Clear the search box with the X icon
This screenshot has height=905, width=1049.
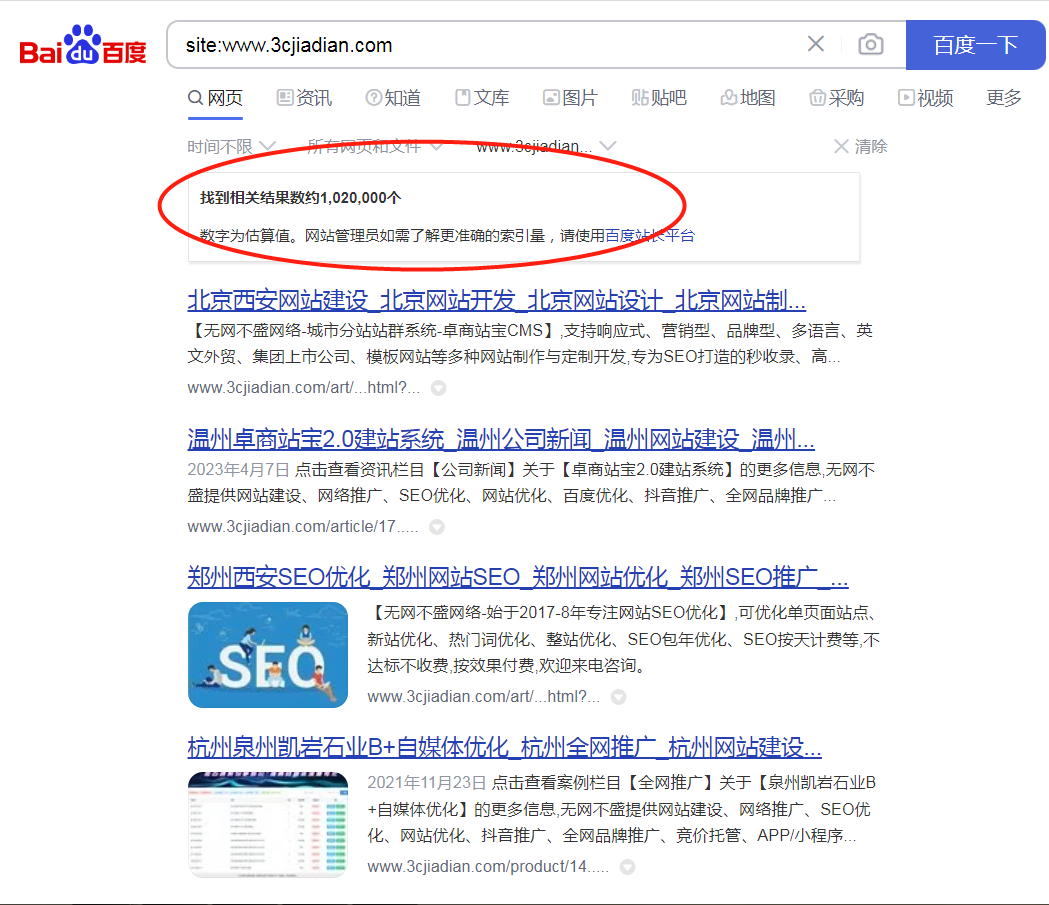(x=816, y=44)
